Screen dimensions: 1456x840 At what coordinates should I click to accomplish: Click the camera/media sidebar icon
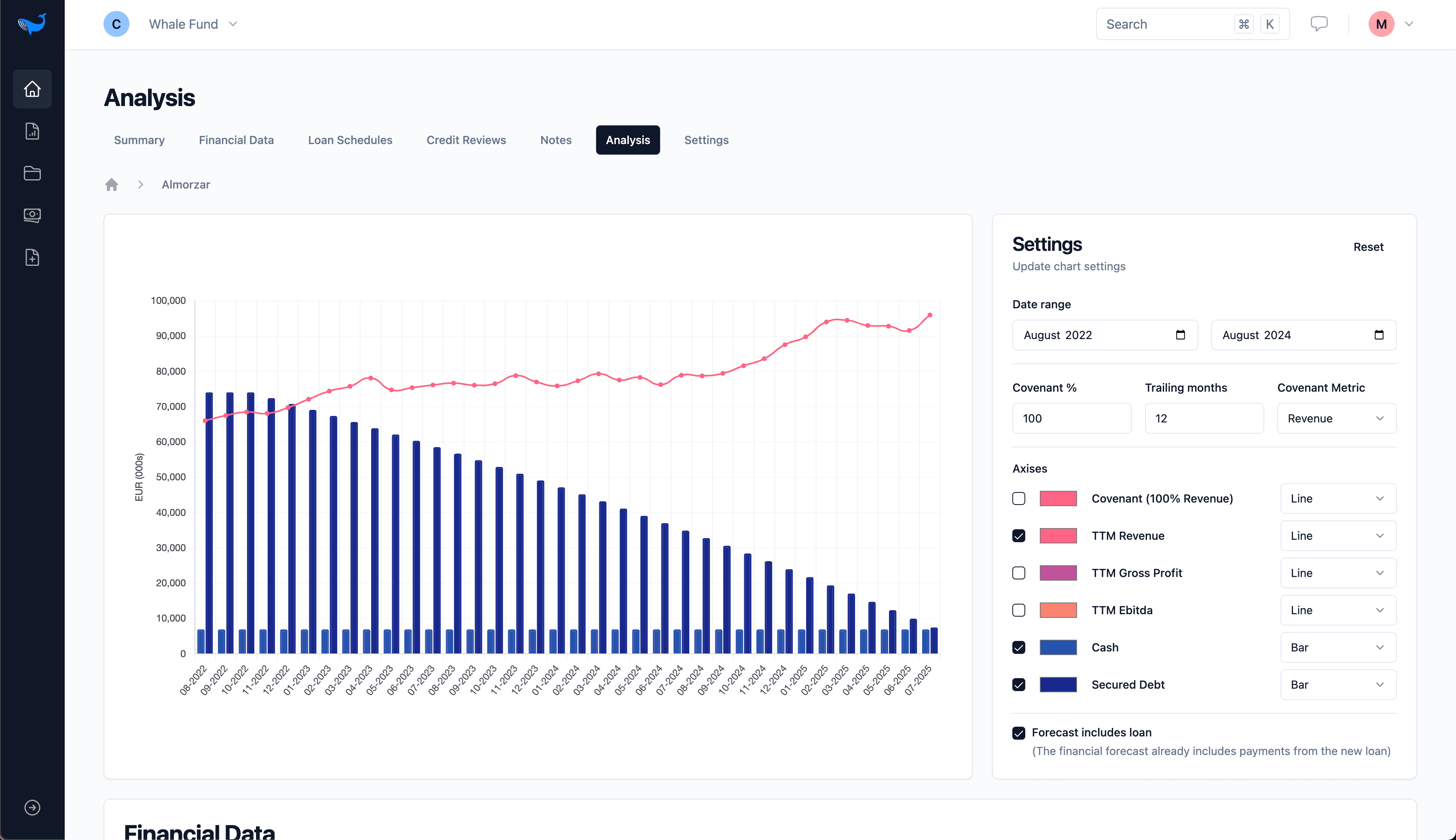[32, 215]
